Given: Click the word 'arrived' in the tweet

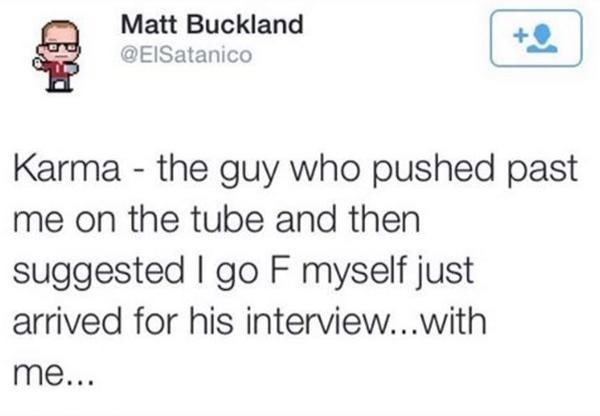Looking at the screenshot, I should 67,321.
